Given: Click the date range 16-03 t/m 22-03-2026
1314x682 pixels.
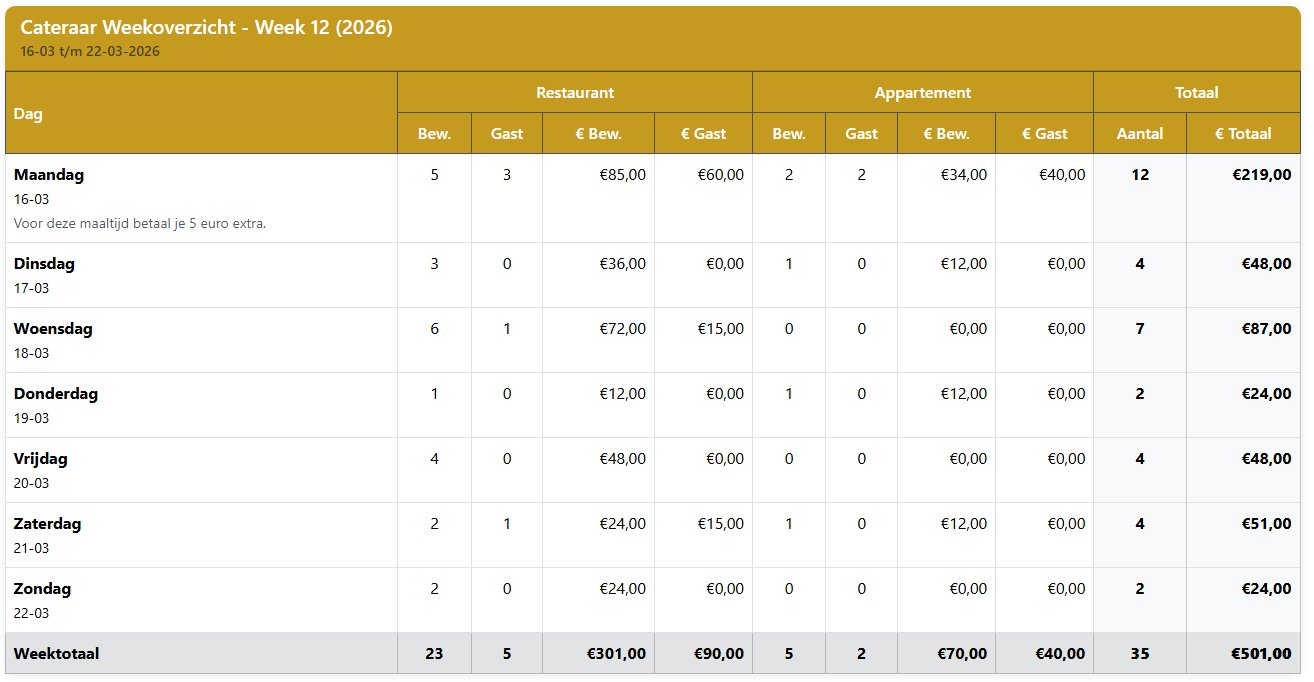Looking at the screenshot, I should [x=90, y=51].
